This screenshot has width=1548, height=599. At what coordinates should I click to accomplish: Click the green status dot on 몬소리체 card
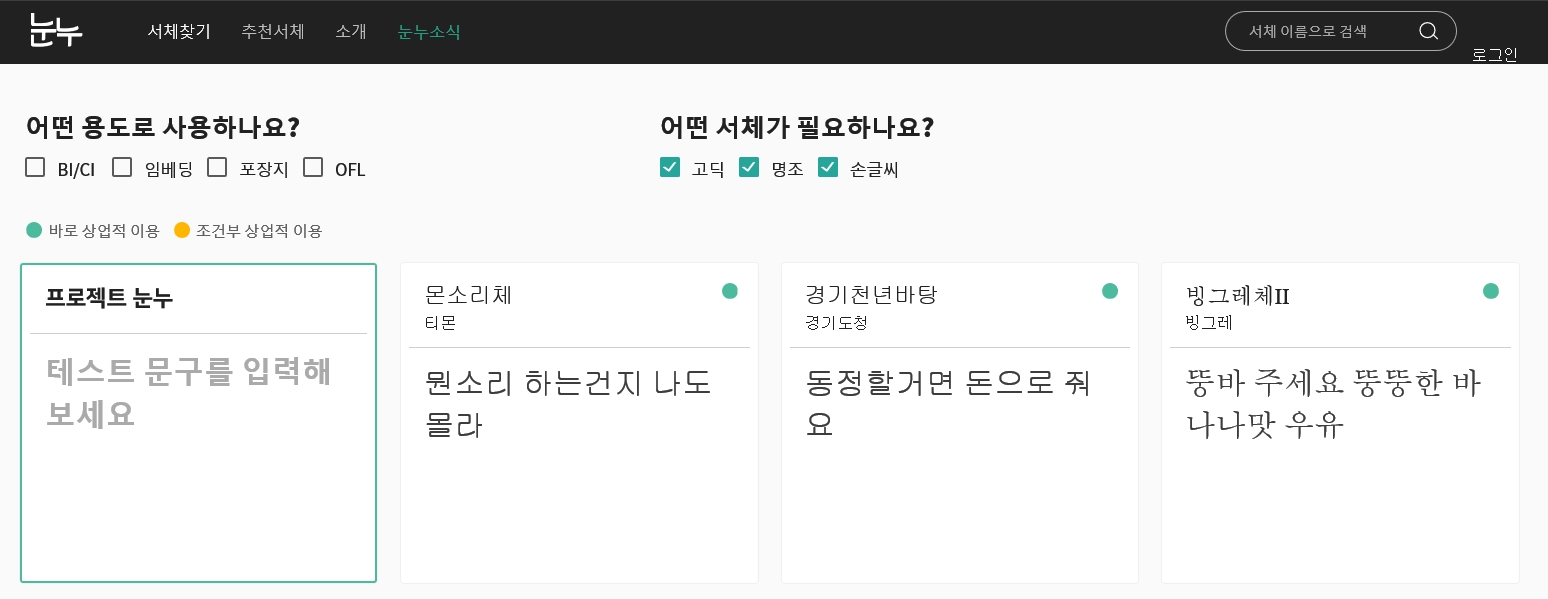730,291
